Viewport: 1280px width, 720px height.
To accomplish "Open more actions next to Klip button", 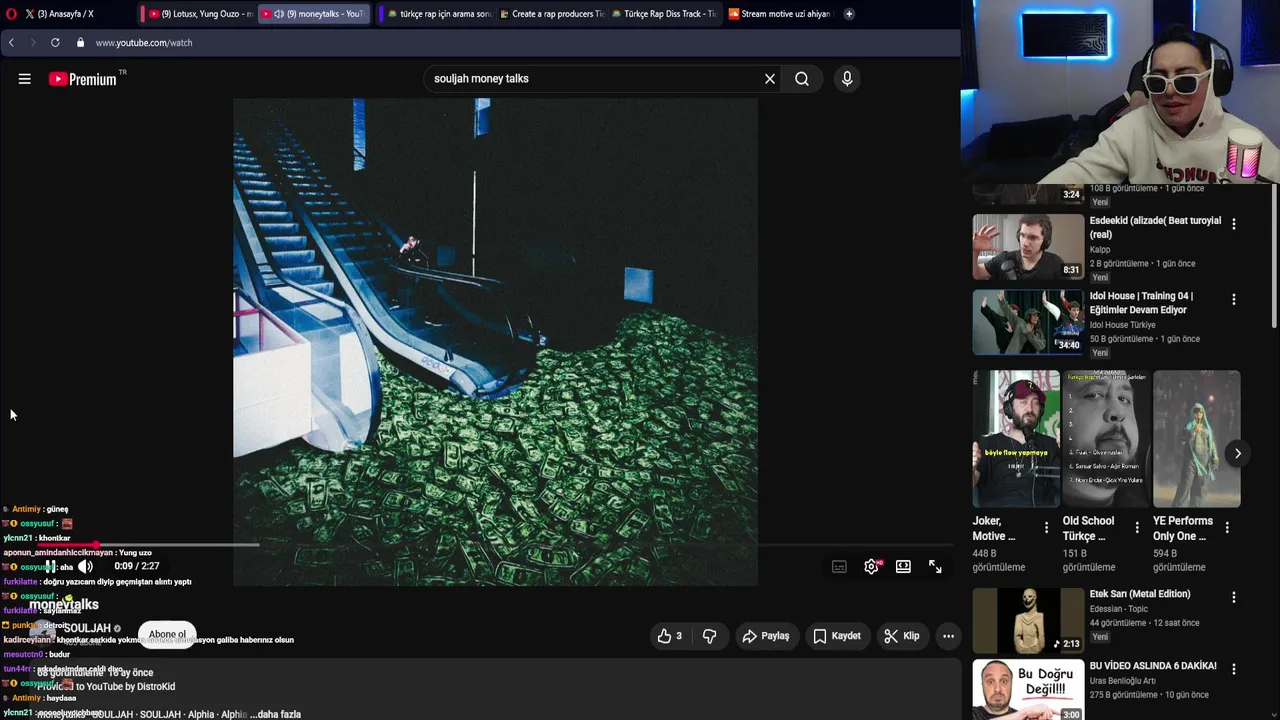I will [948, 636].
